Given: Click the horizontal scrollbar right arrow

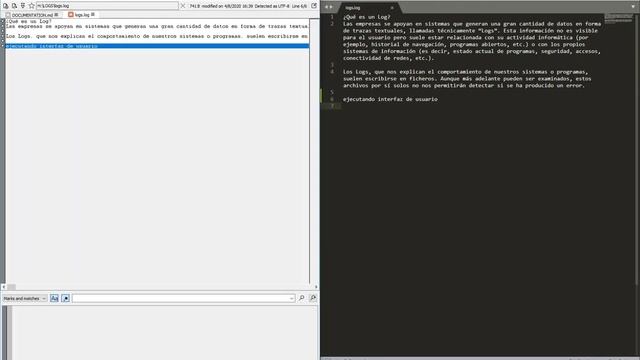Looking at the screenshot, I should [x=316, y=287].
